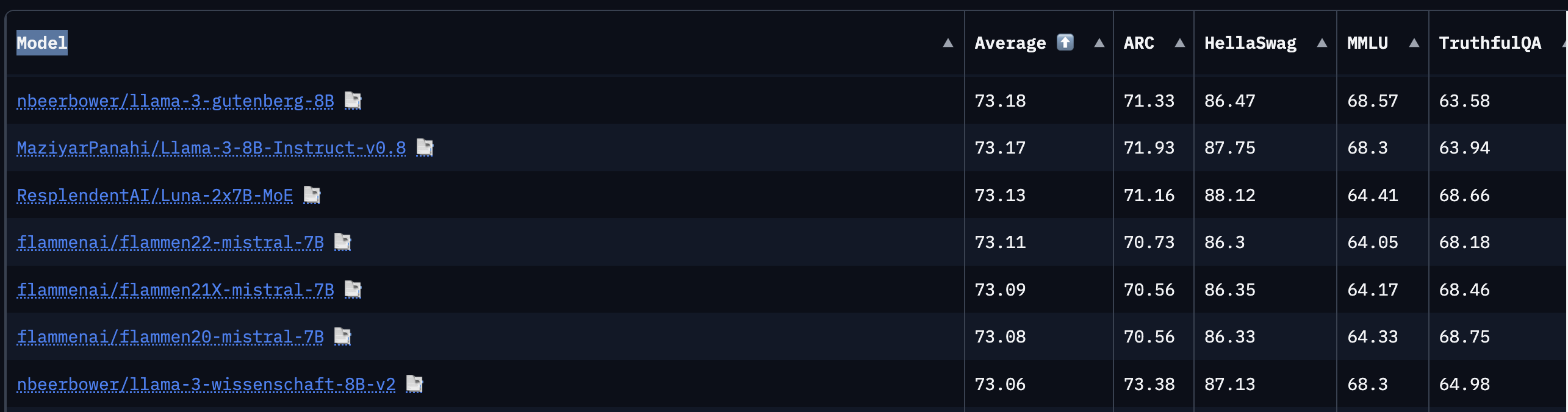Sort the table by Model column arrow

[x=948, y=43]
